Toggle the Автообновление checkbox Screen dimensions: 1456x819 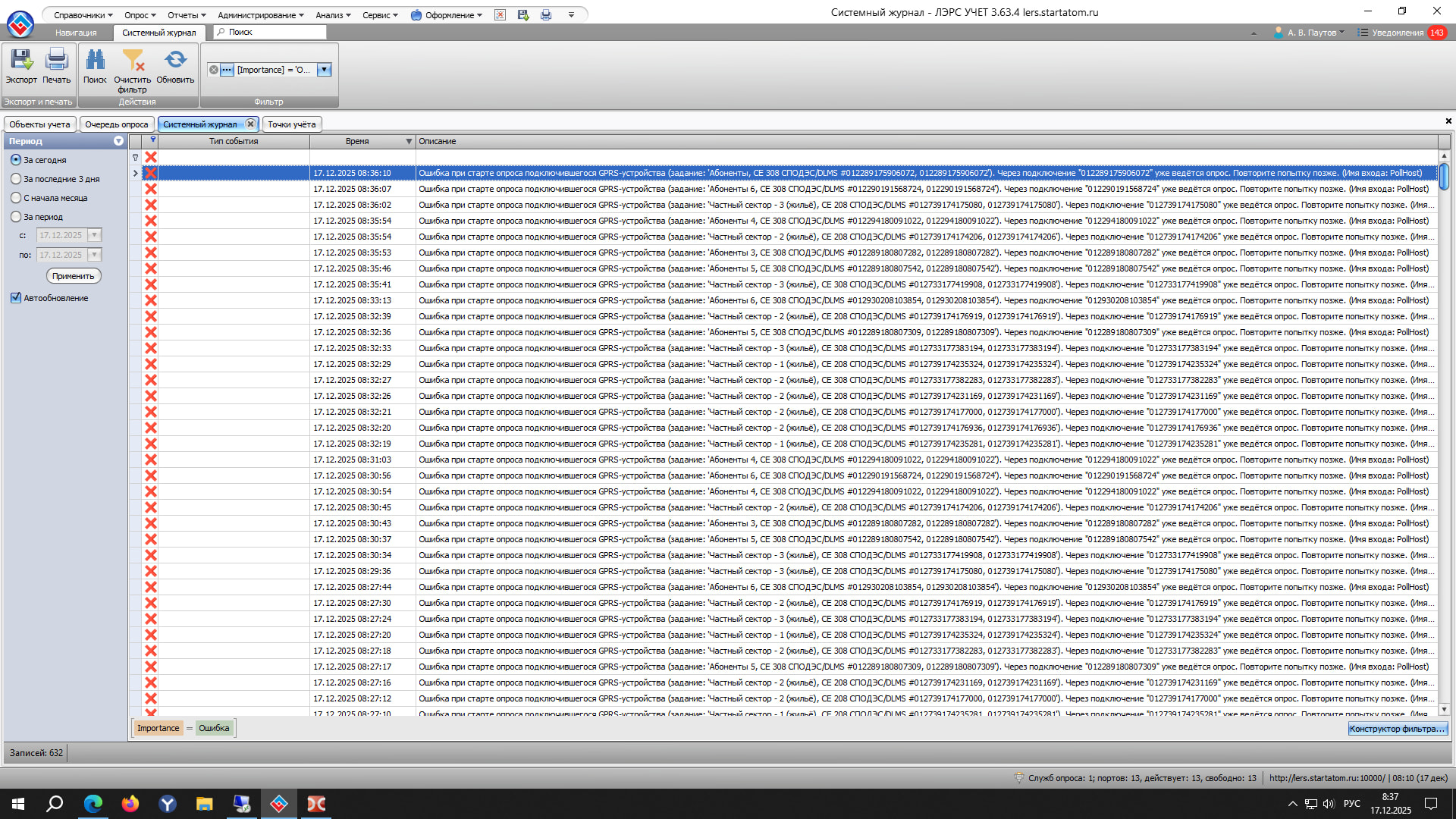click(x=16, y=298)
